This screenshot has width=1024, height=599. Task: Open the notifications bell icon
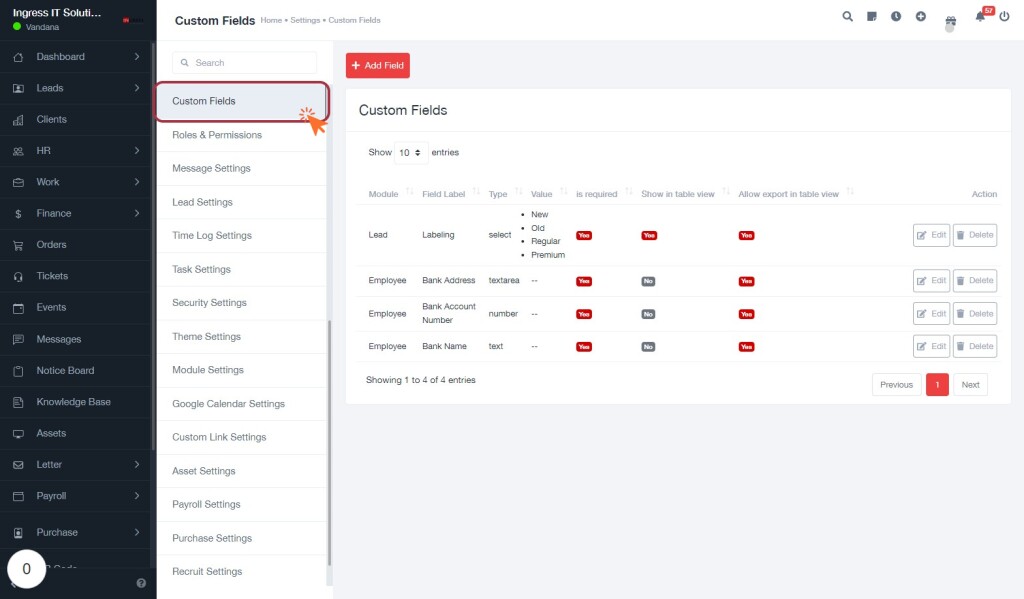(x=980, y=17)
